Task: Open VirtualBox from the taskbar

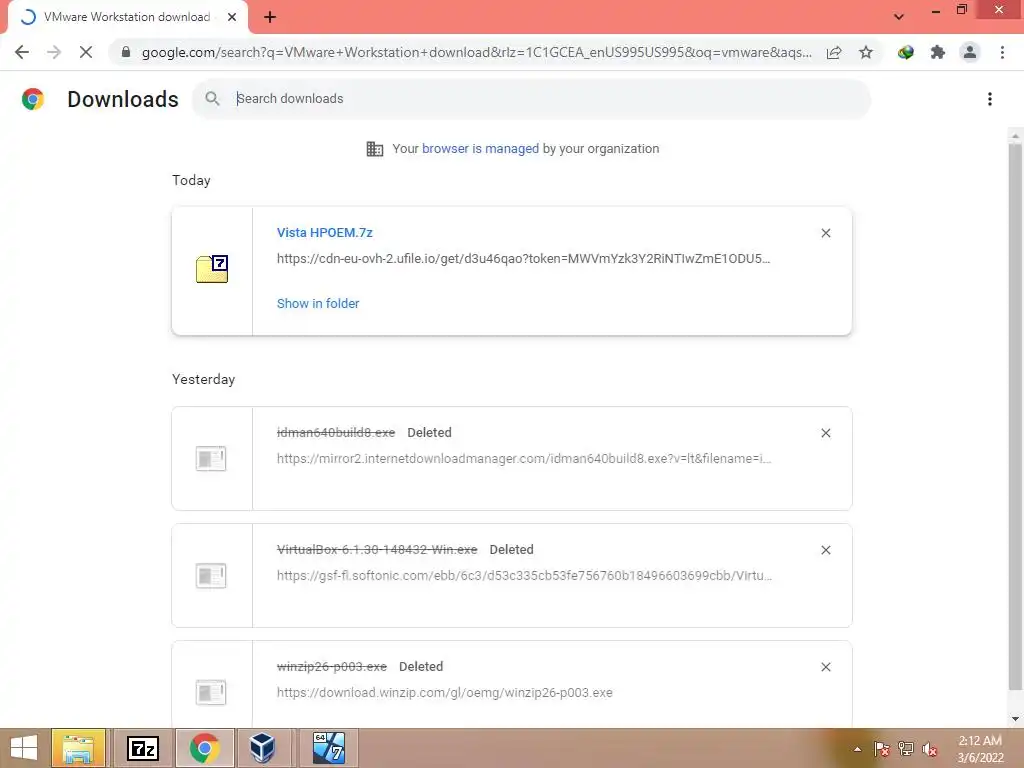Action: (263, 748)
